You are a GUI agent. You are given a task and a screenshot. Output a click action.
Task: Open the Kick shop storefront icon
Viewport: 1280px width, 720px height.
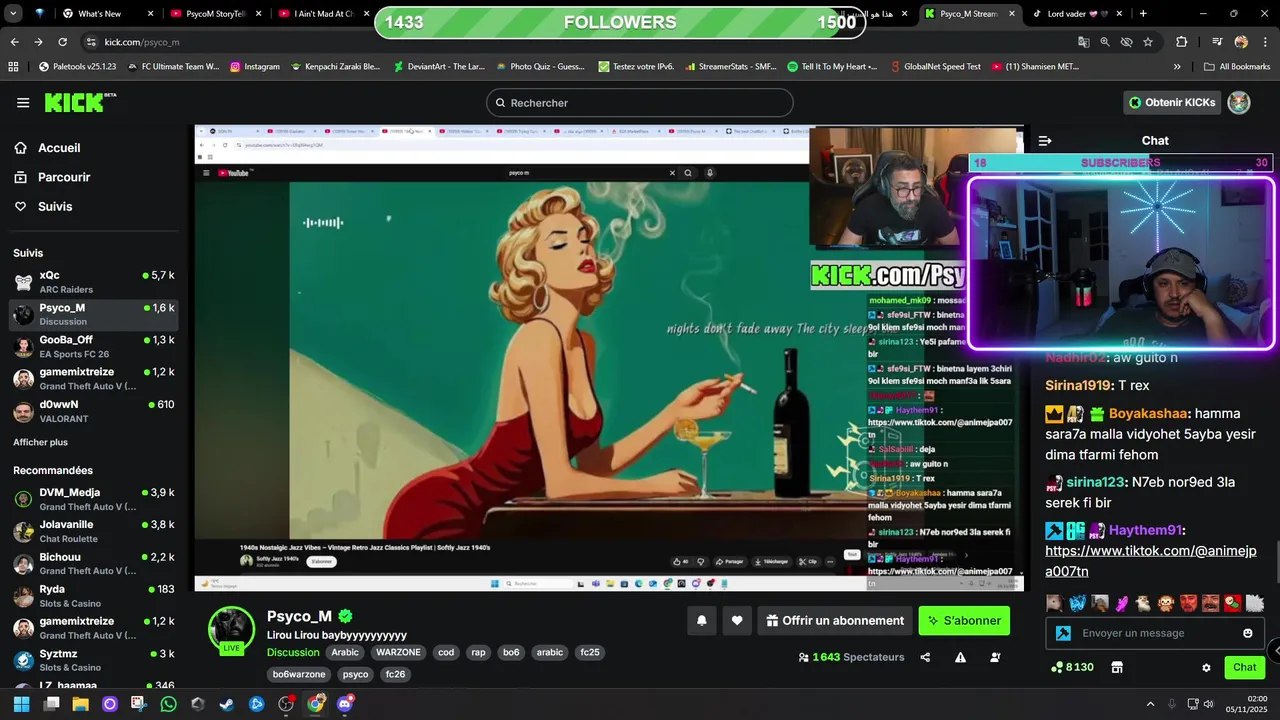(x=1117, y=667)
